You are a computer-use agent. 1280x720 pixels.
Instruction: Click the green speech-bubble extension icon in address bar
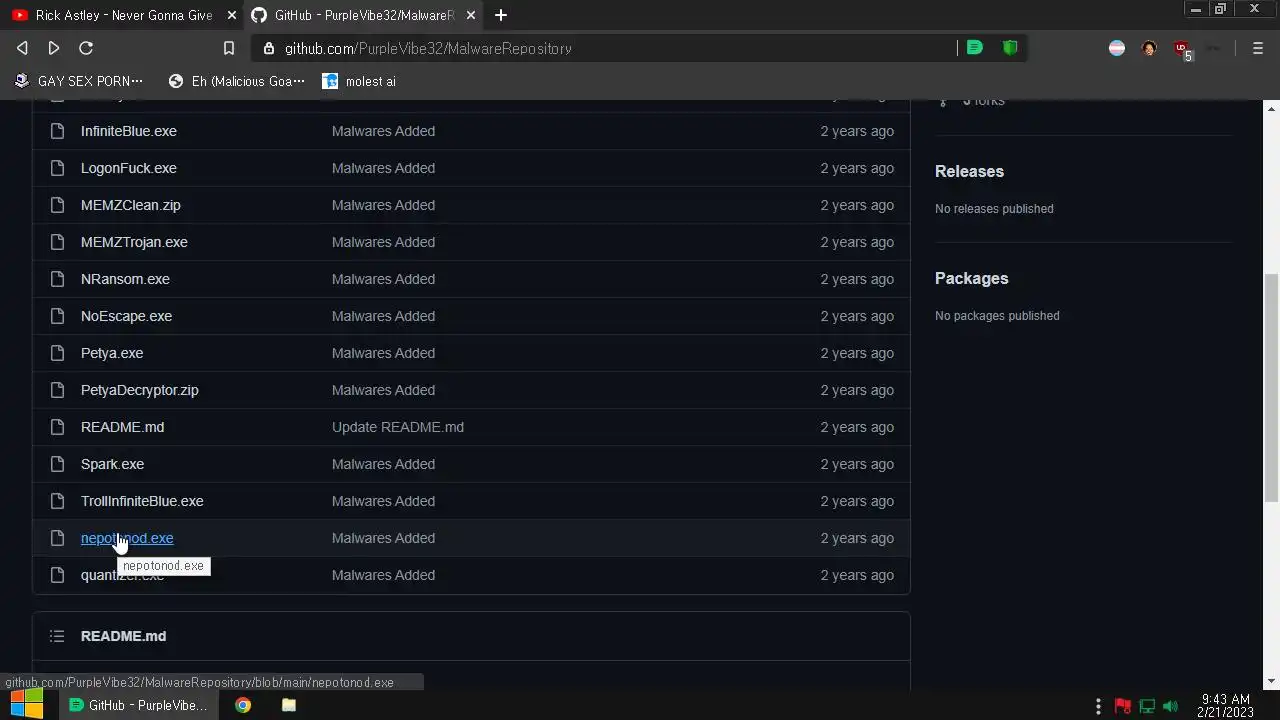pyautogui.click(x=975, y=48)
